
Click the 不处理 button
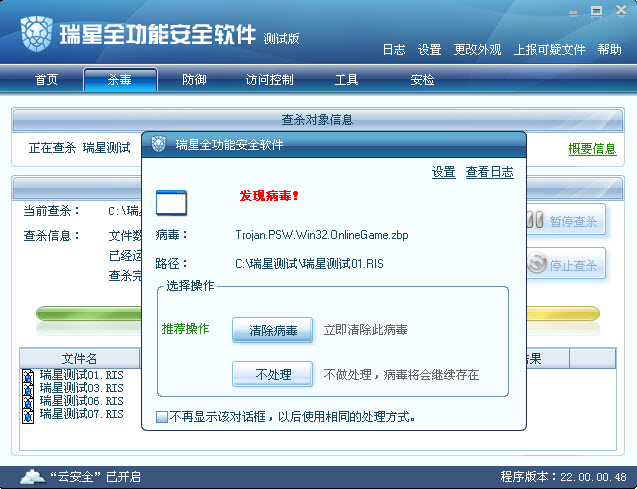[273, 374]
